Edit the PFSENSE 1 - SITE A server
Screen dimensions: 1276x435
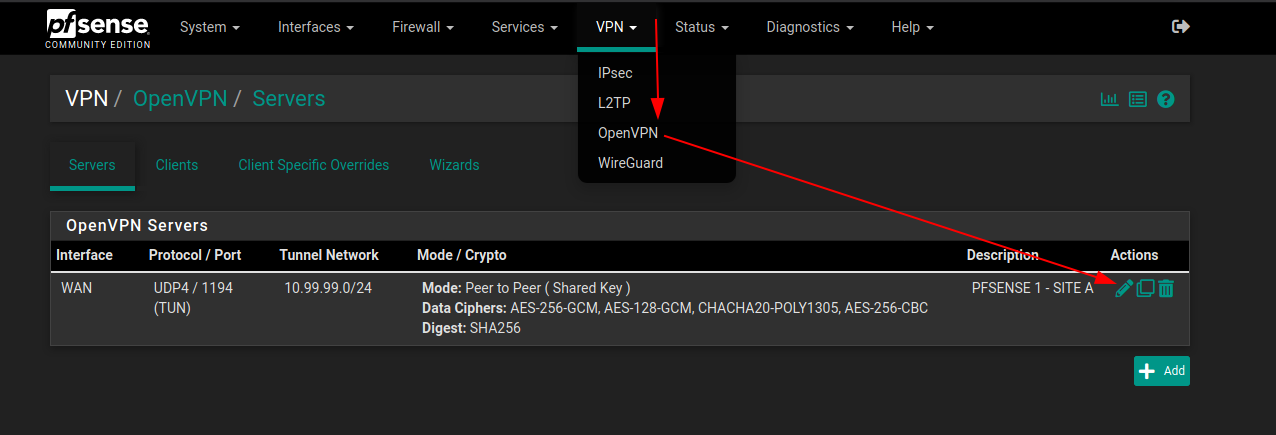click(1124, 288)
